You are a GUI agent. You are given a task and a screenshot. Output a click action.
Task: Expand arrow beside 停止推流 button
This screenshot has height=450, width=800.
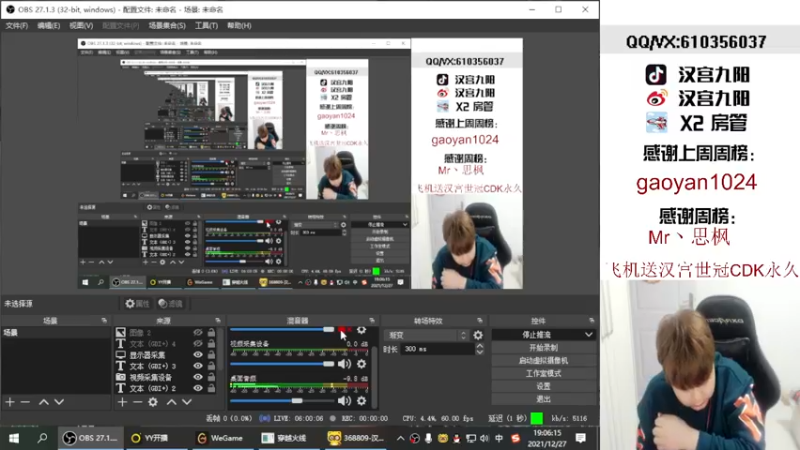(589, 335)
